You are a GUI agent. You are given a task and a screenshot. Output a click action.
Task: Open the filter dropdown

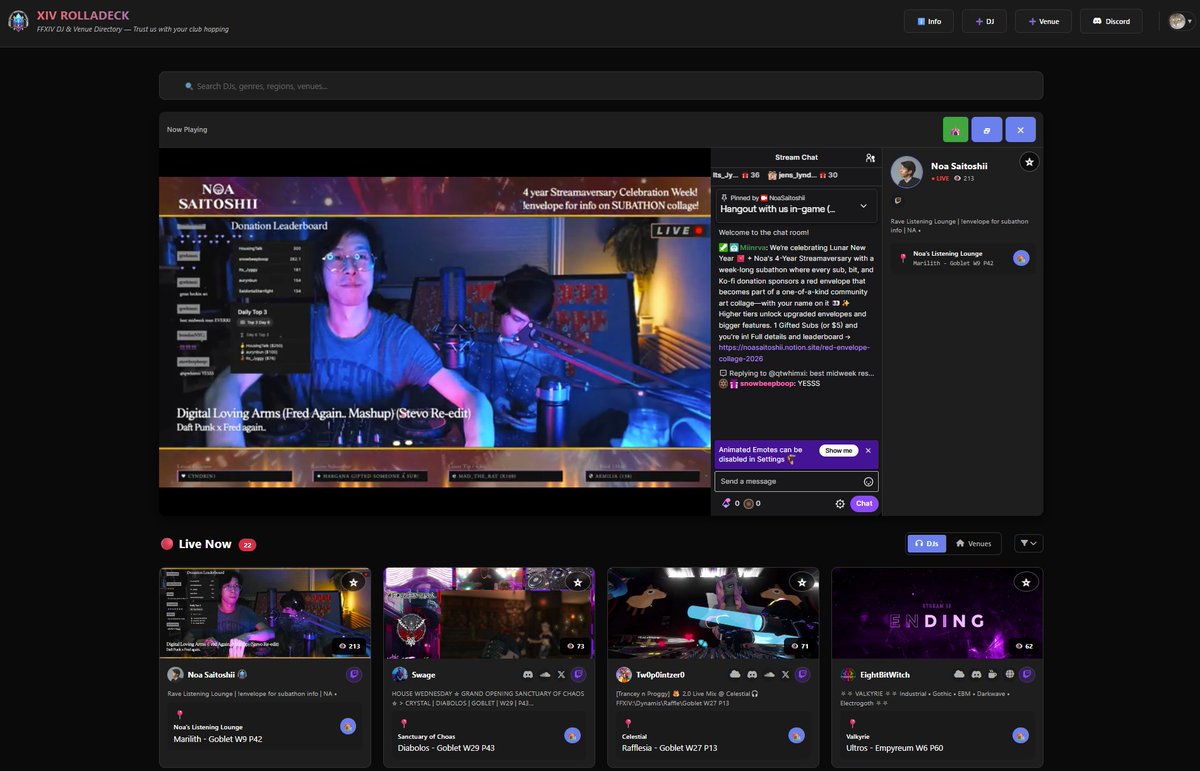(x=1028, y=543)
